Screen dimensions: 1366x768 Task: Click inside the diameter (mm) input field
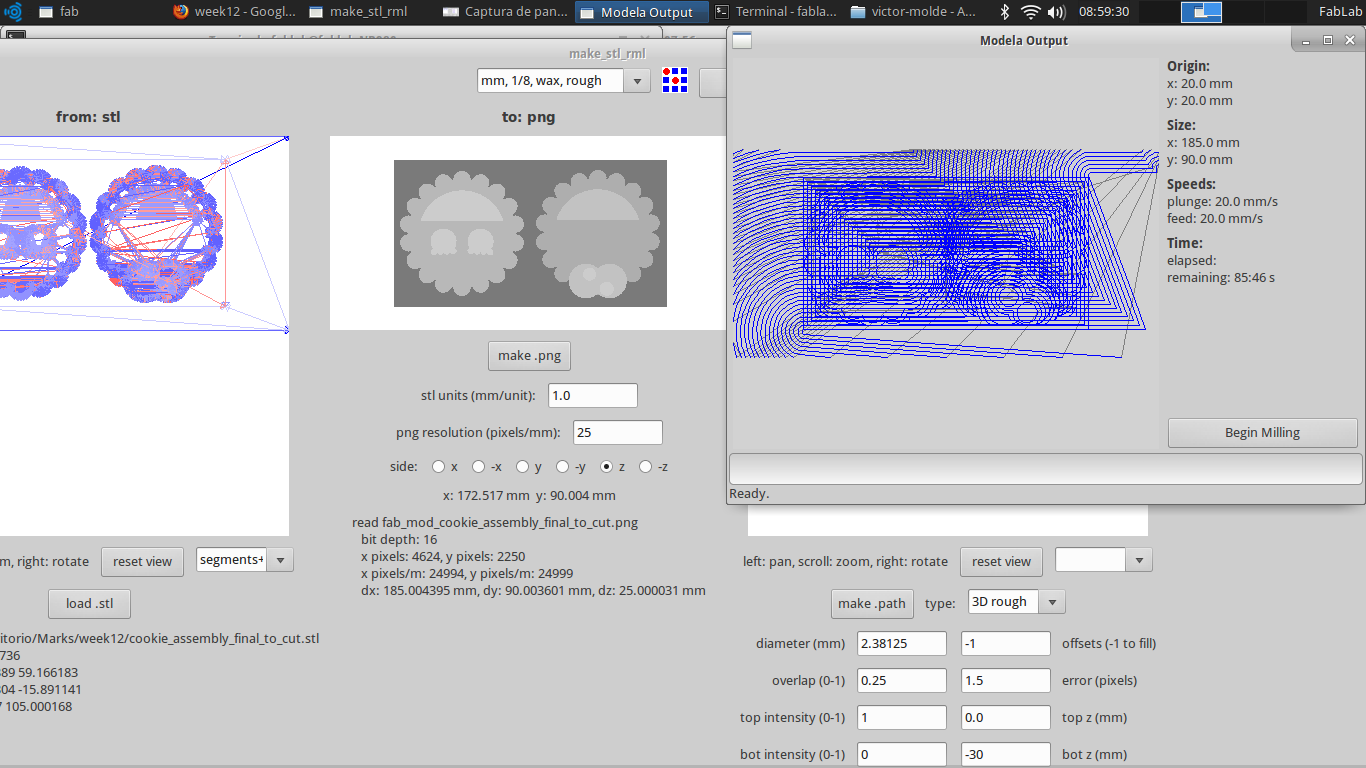click(x=900, y=643)
